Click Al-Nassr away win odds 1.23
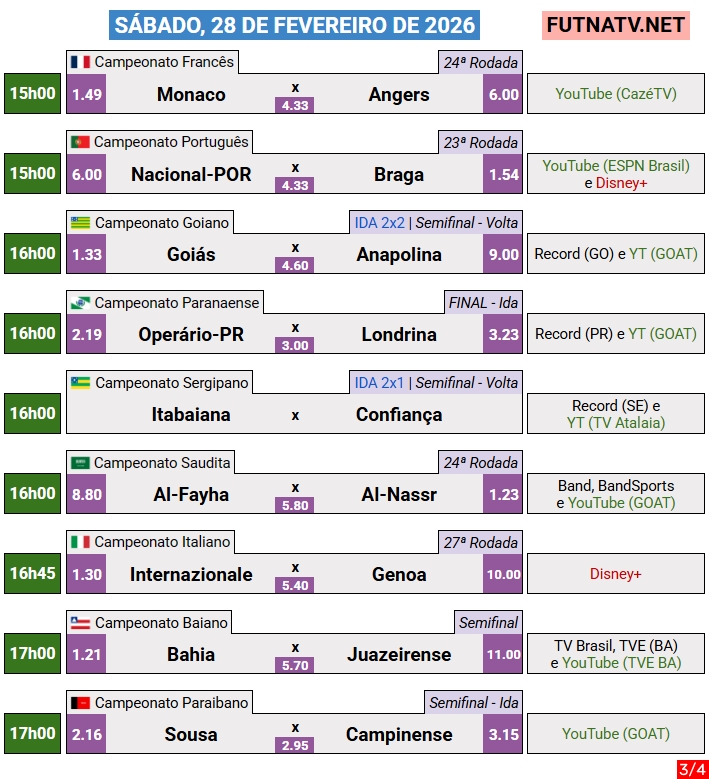This screenshot has width=709, height=779. coord(503,495)
